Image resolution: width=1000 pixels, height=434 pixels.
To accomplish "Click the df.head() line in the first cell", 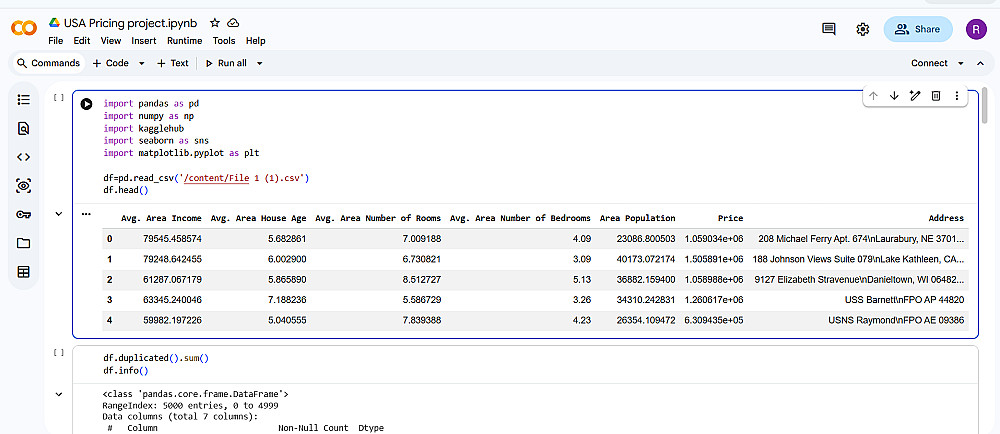I will [x=125, y=190].
